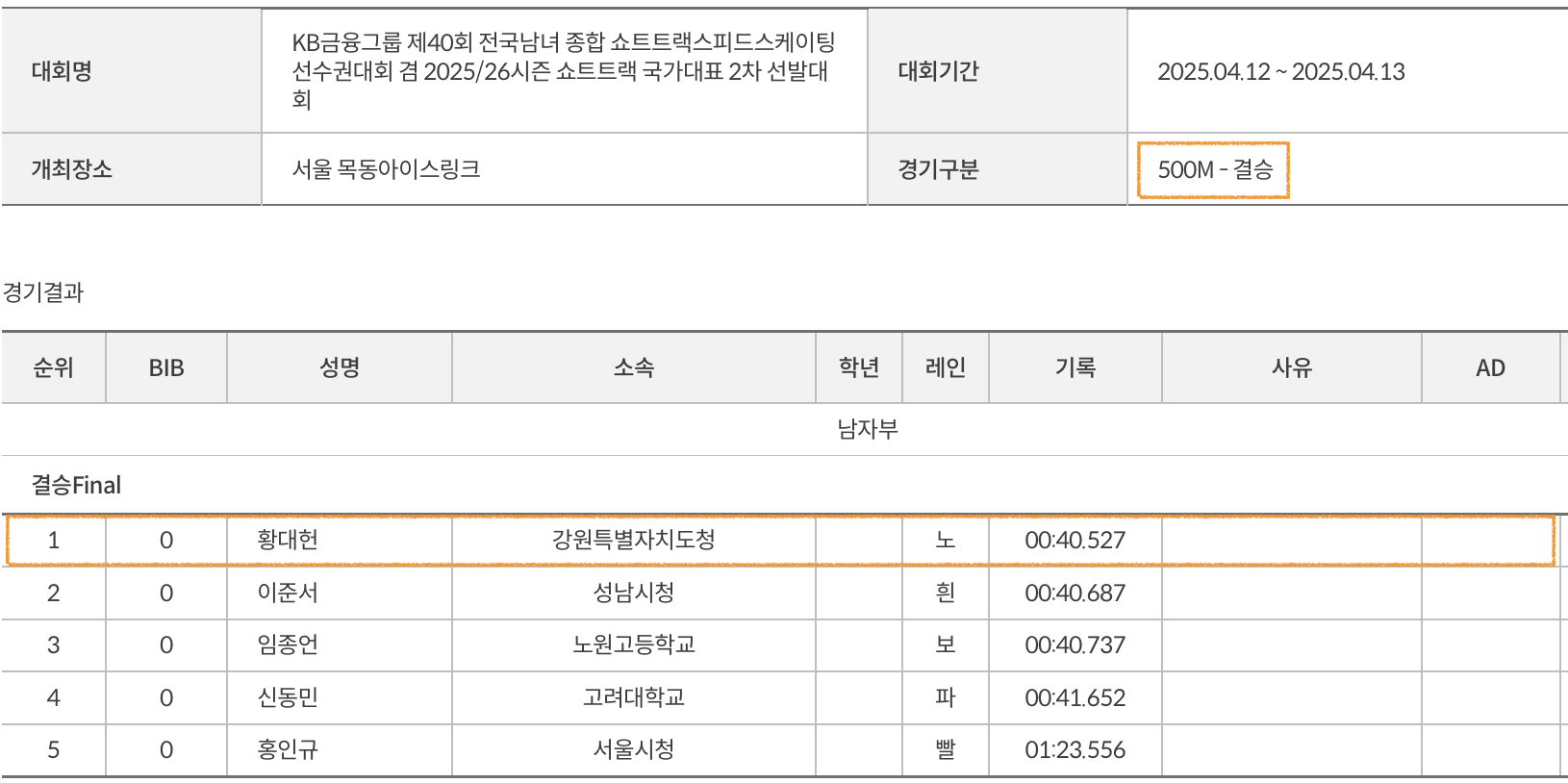Screen dimensions: 1568x783
Task: Click the BIB column header
Action: 166,368
